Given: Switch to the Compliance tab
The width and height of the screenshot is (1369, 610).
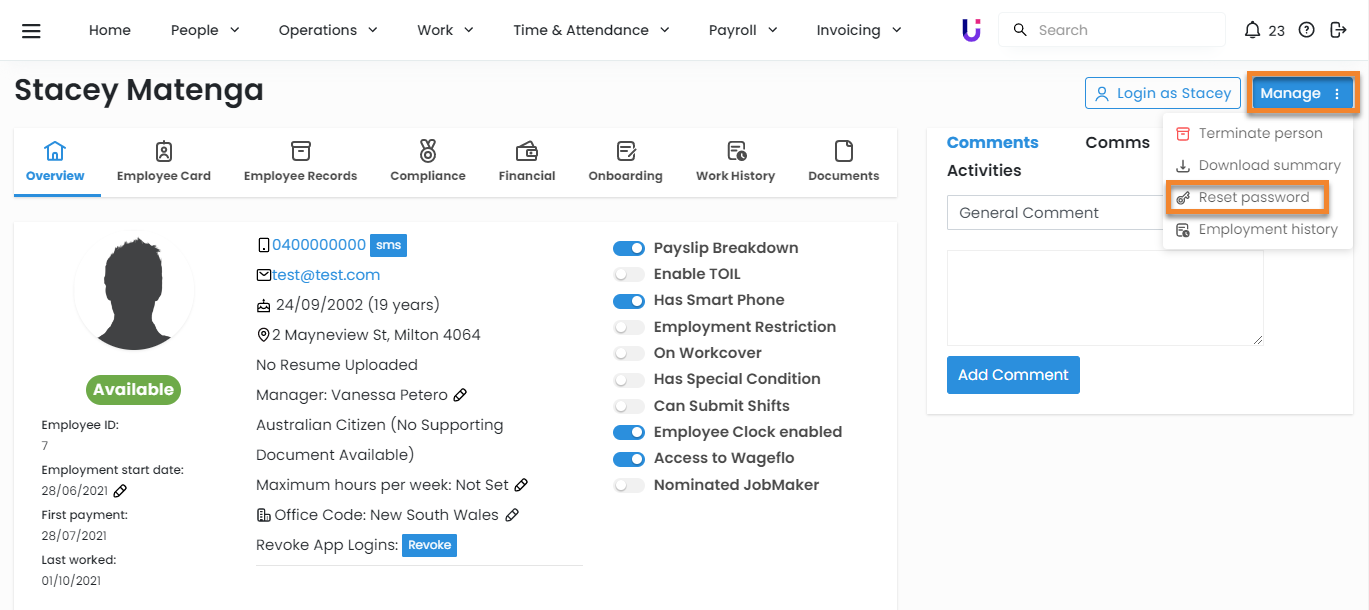Looking at the screenshot, I should click(x=428, y=160).
